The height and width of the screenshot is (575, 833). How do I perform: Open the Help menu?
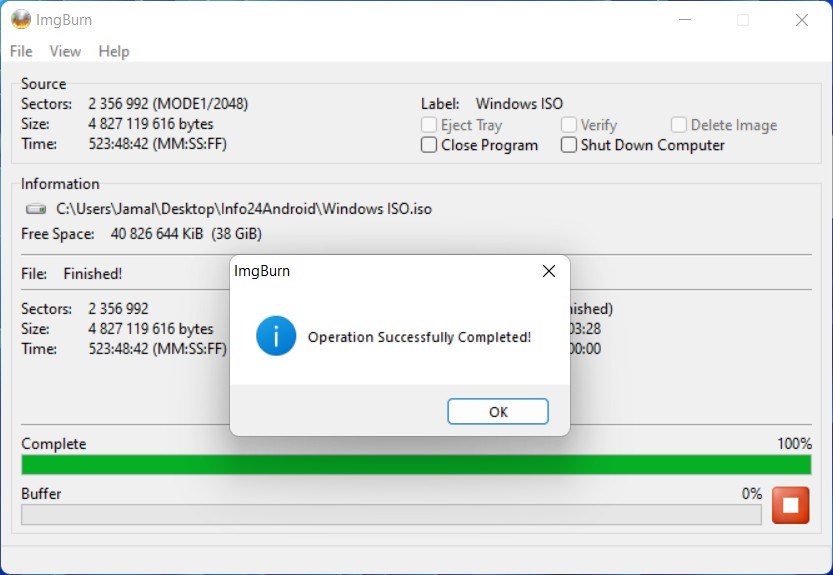pyautogui.click(x=114, y=51)
